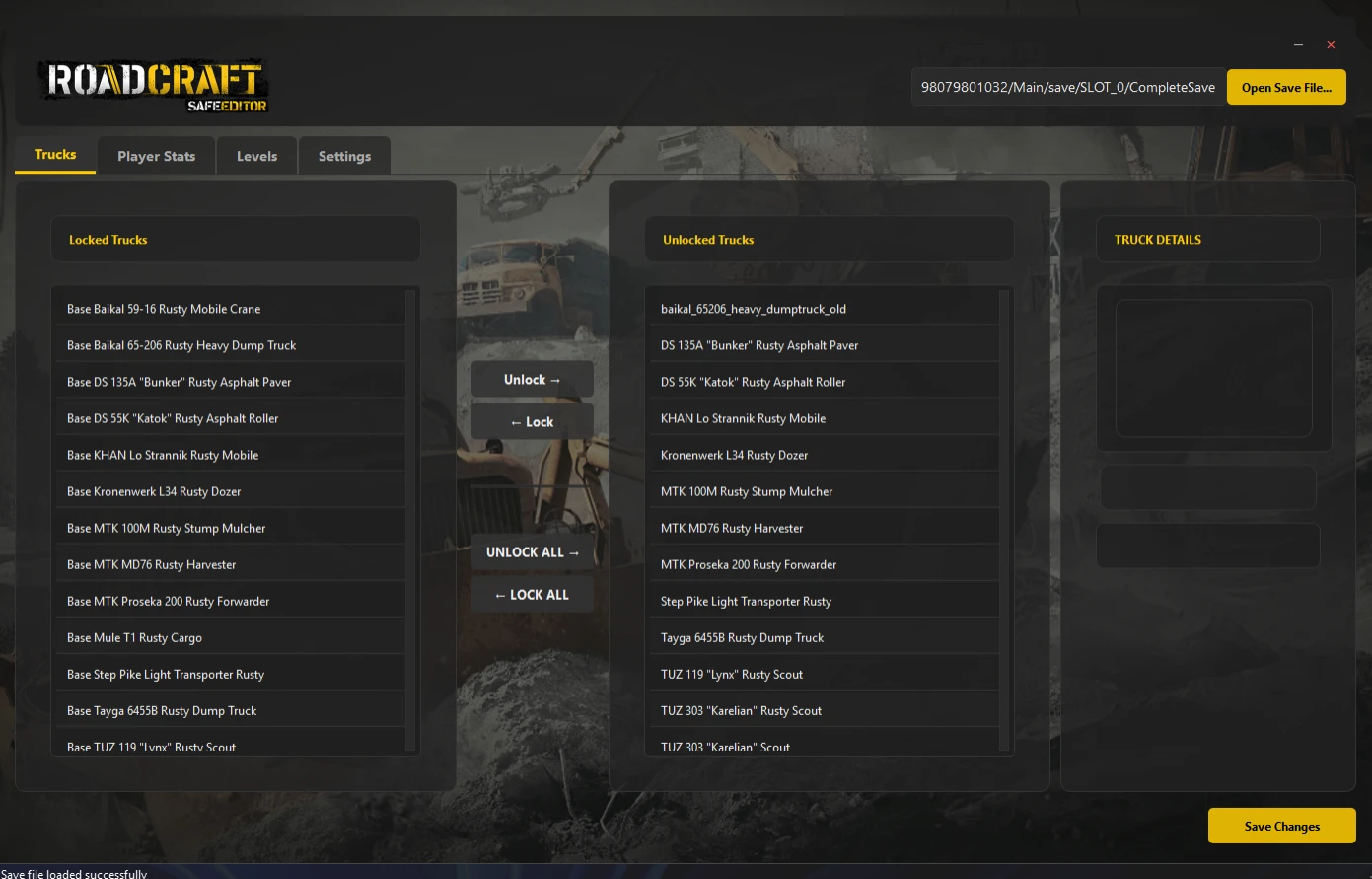The image size is (1372, 879).
Task: Pick Base MTK Proseka 200 Rusty Forwarder
Action: pos(229,601)
